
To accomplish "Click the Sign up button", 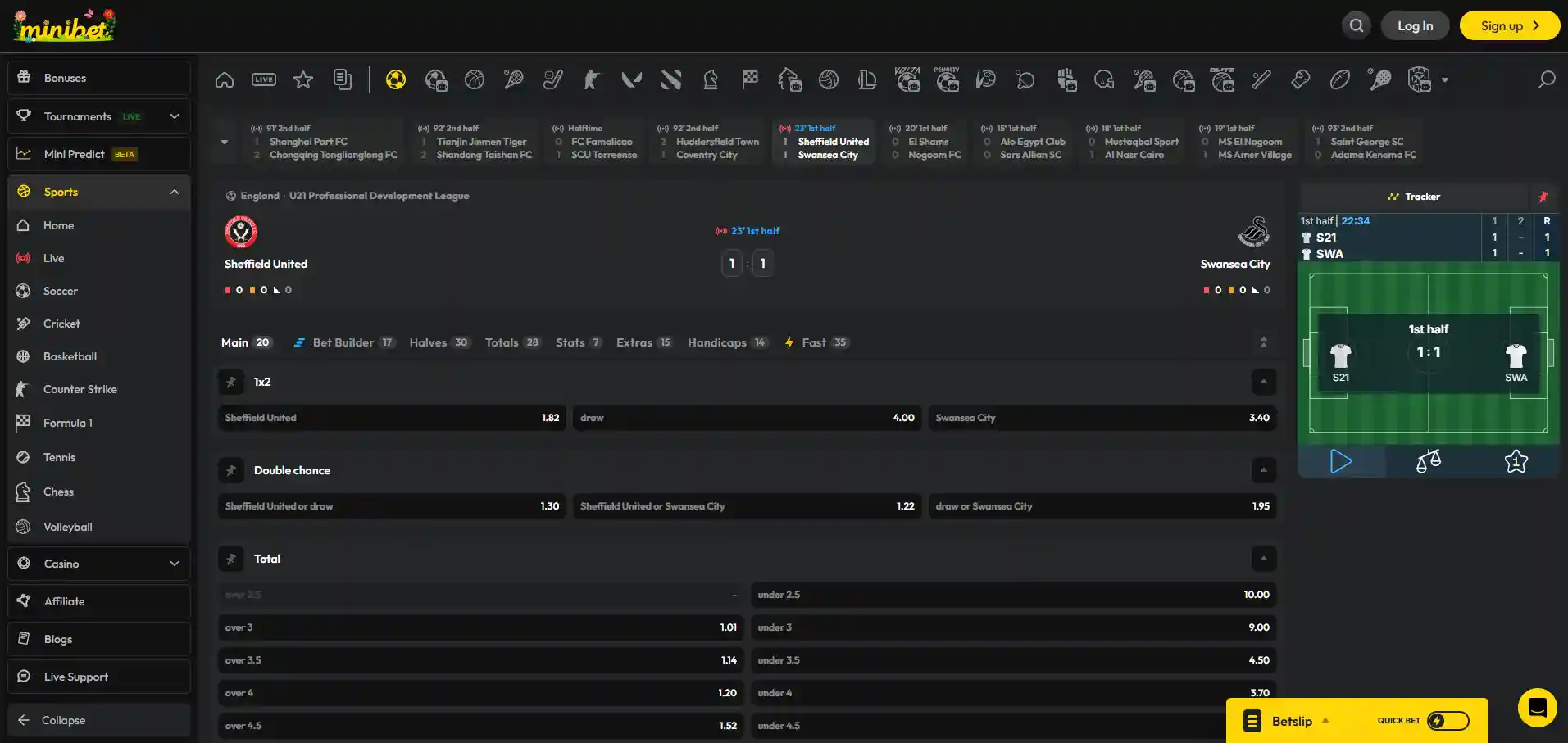I will click(1510, 25).
